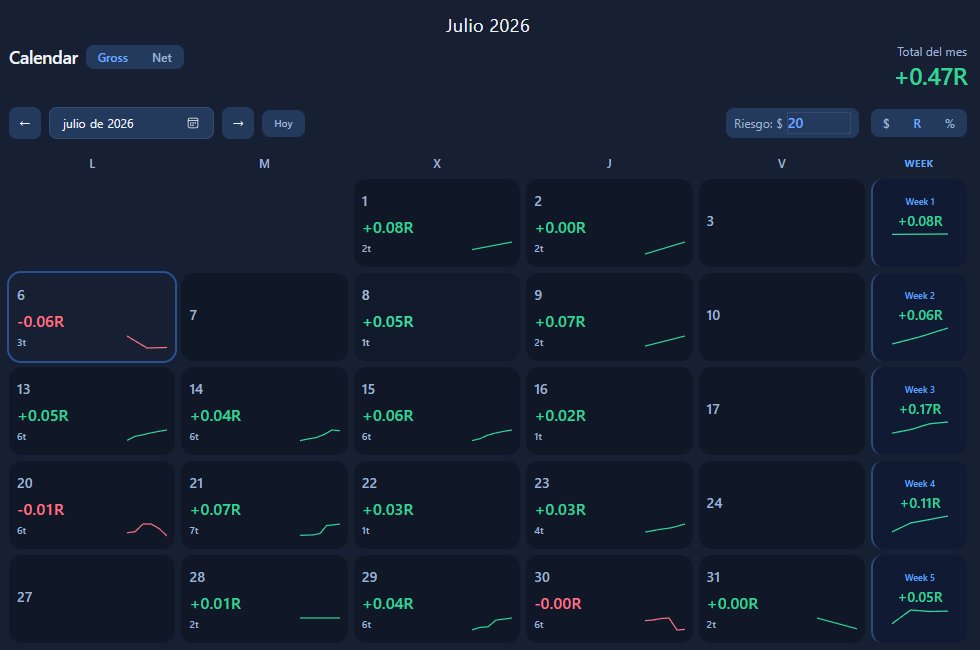Image resolution: width=980 pixels, height=650 pixels.
Task: Click the WEEK column header
Action: [x=919, y=164]
